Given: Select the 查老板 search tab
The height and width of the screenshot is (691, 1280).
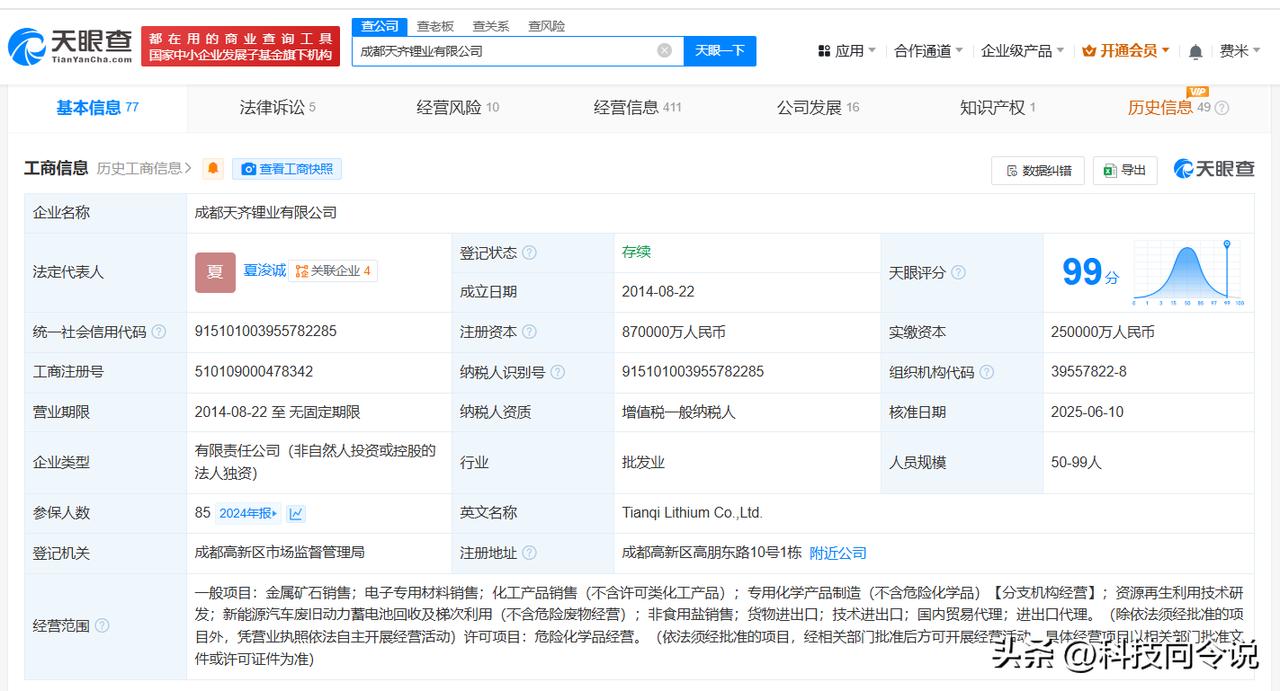Looking at the screenshot, I should tap(435, 26).
